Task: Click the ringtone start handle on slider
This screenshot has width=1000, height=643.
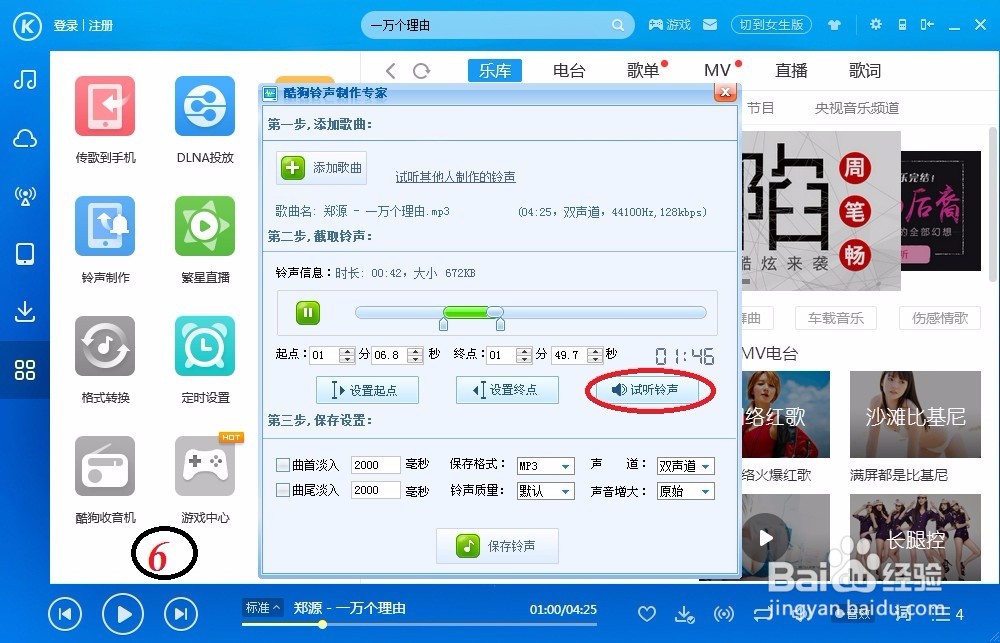Action: click(x=443, y=325)
